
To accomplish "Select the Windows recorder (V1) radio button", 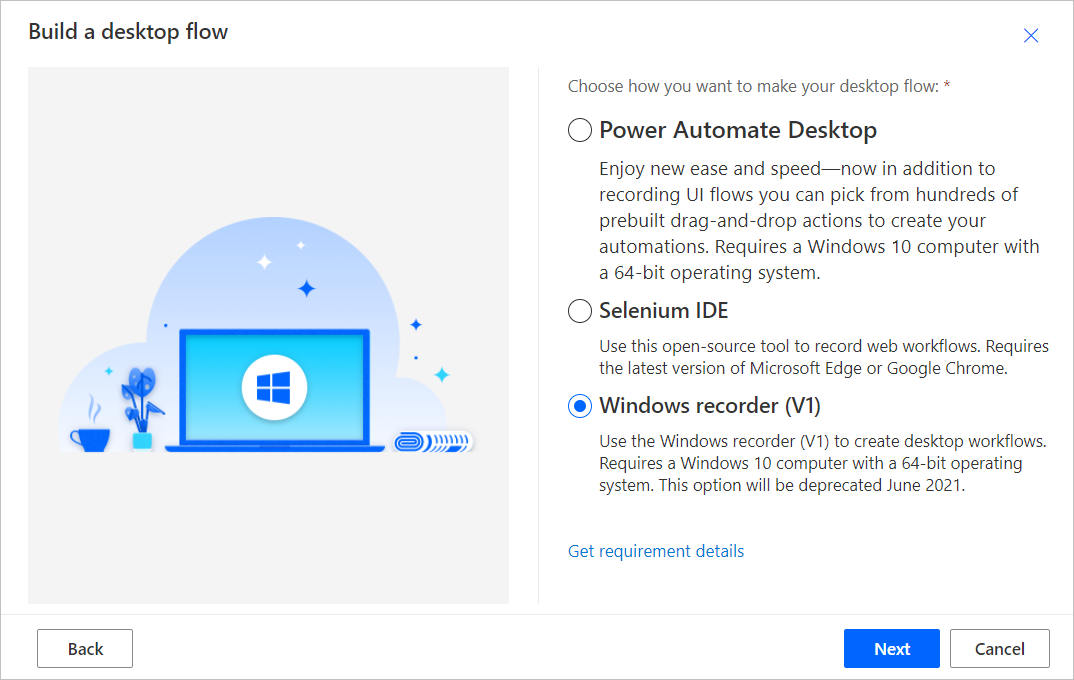I will pyautogui.click(x=579, y=406).
